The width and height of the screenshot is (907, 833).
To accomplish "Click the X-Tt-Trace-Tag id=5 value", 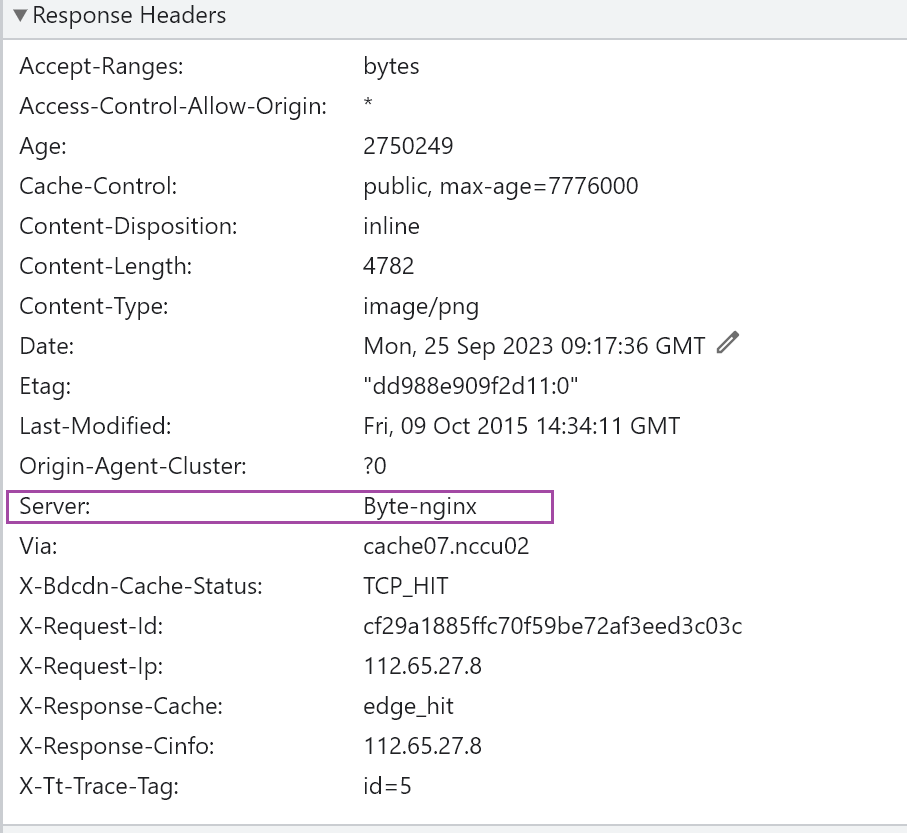I will click(387, 786).
